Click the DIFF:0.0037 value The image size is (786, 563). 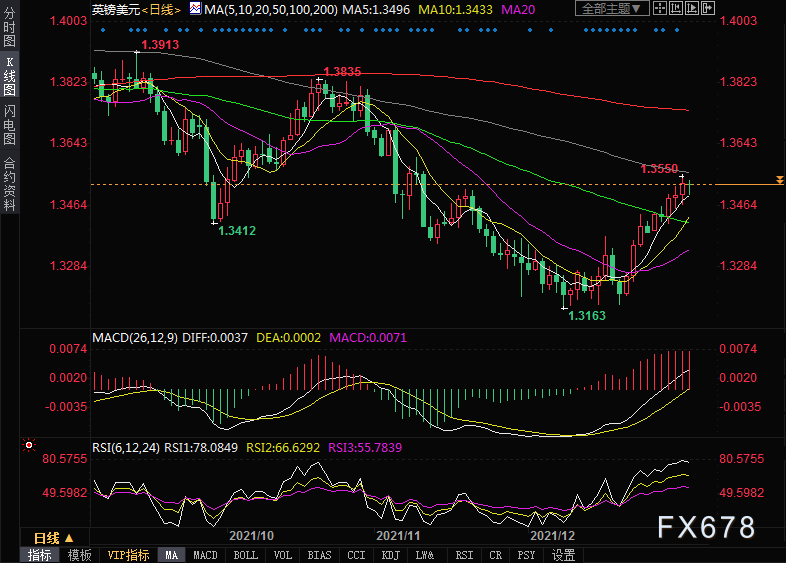pyautogui.click(x=215, y=337)
